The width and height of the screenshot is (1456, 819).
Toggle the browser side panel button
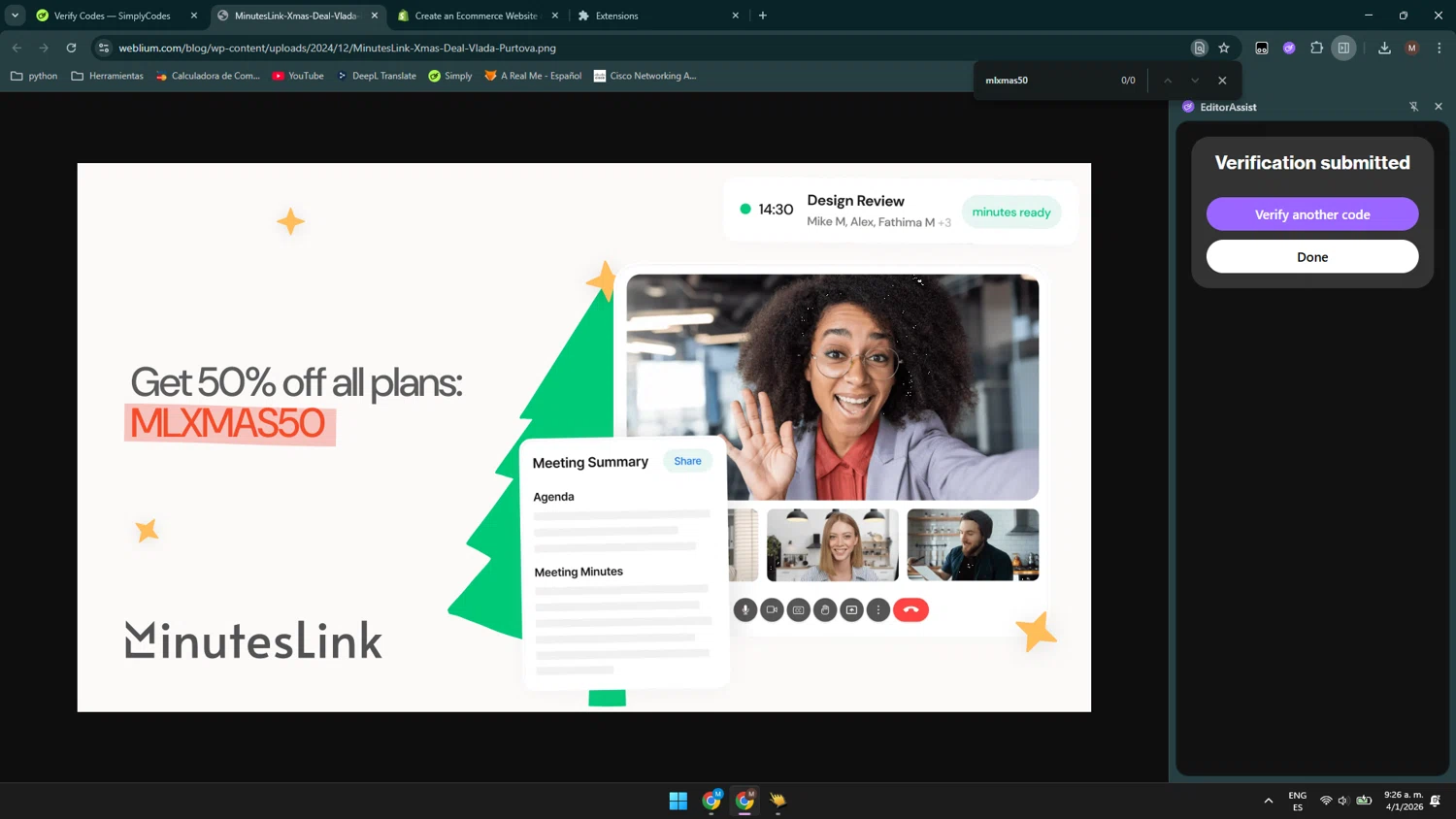[1343, 48]
